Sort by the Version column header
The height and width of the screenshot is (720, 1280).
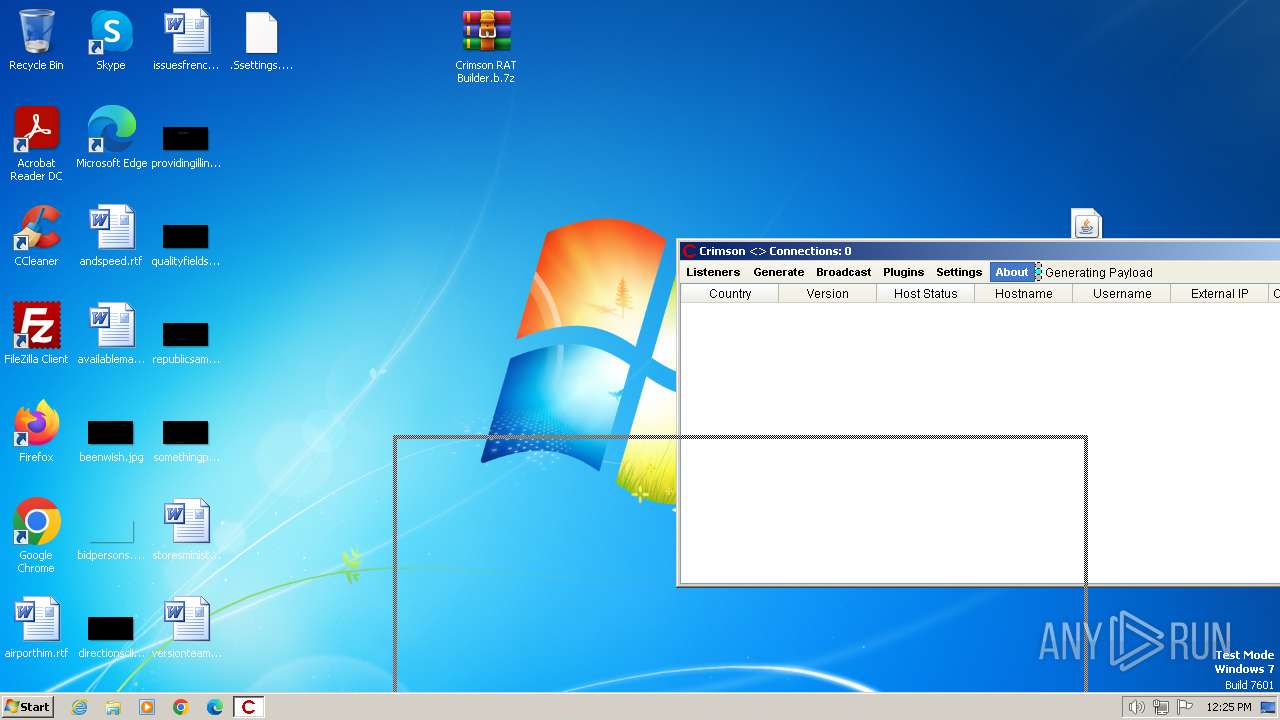click(x=828, y=294)
